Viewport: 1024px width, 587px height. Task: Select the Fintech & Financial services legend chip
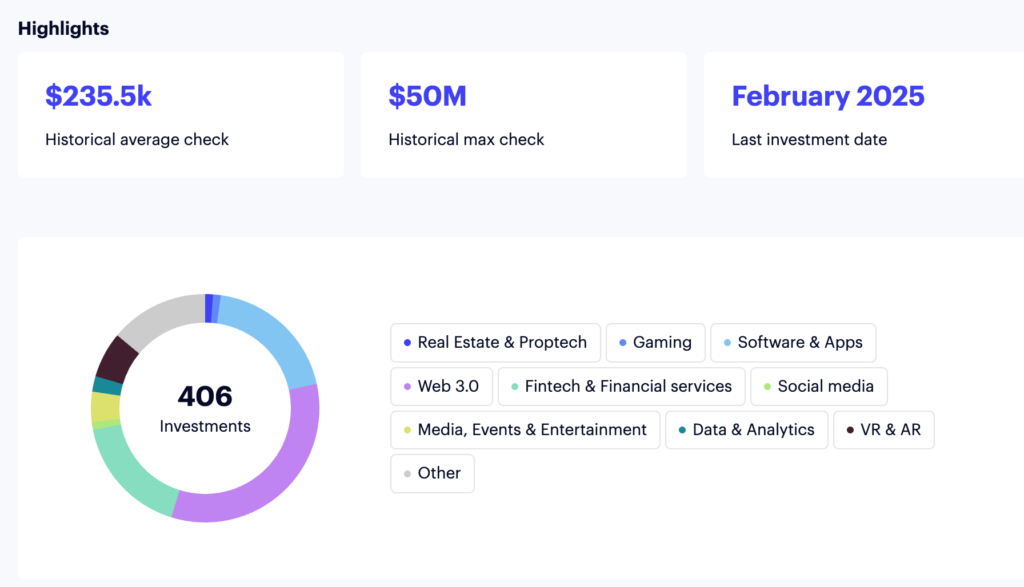[x=621, y=386]
